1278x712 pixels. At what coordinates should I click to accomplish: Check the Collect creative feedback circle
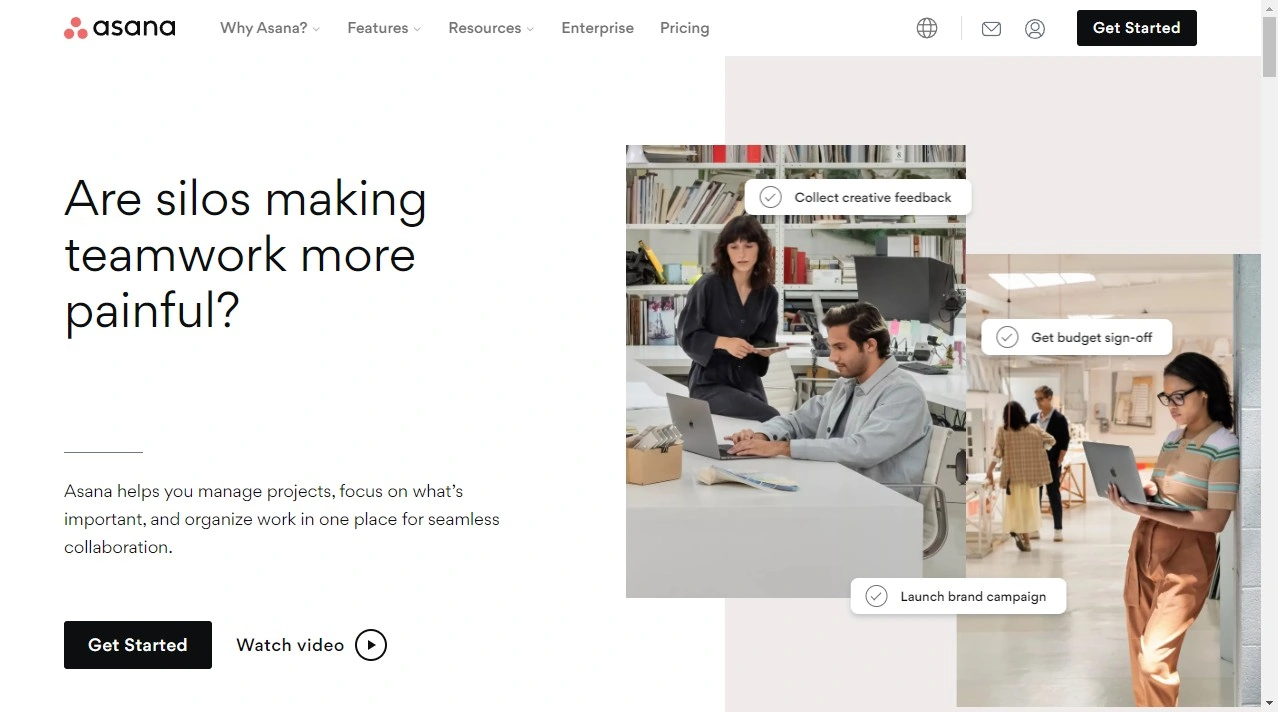click(770, 197)
